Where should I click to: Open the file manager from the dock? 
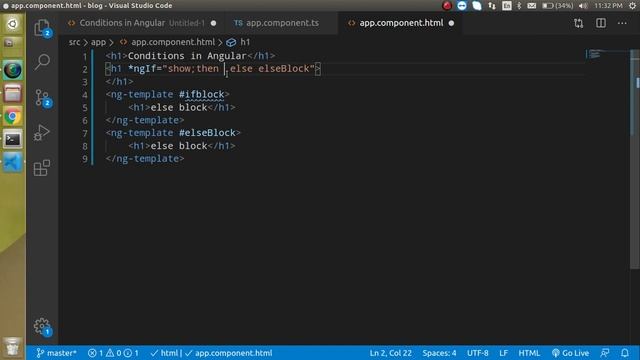click(13, 93)
